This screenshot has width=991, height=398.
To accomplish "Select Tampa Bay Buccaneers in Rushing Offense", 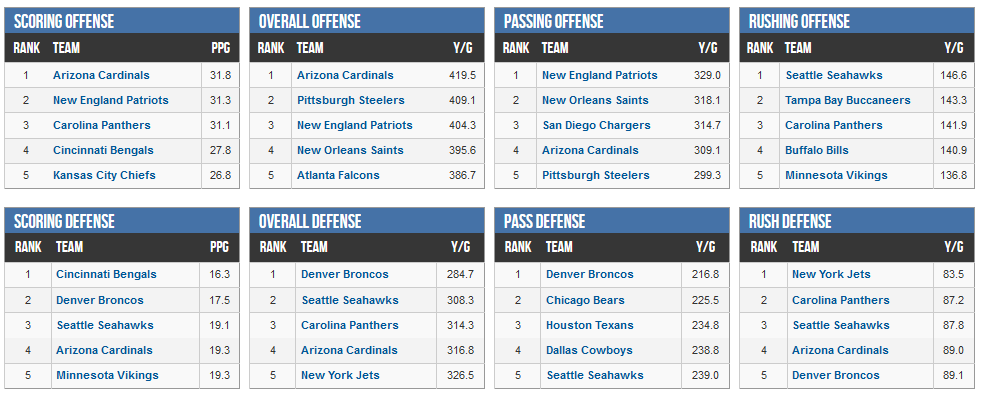I will pyautogui.click(x=848, y=100).
